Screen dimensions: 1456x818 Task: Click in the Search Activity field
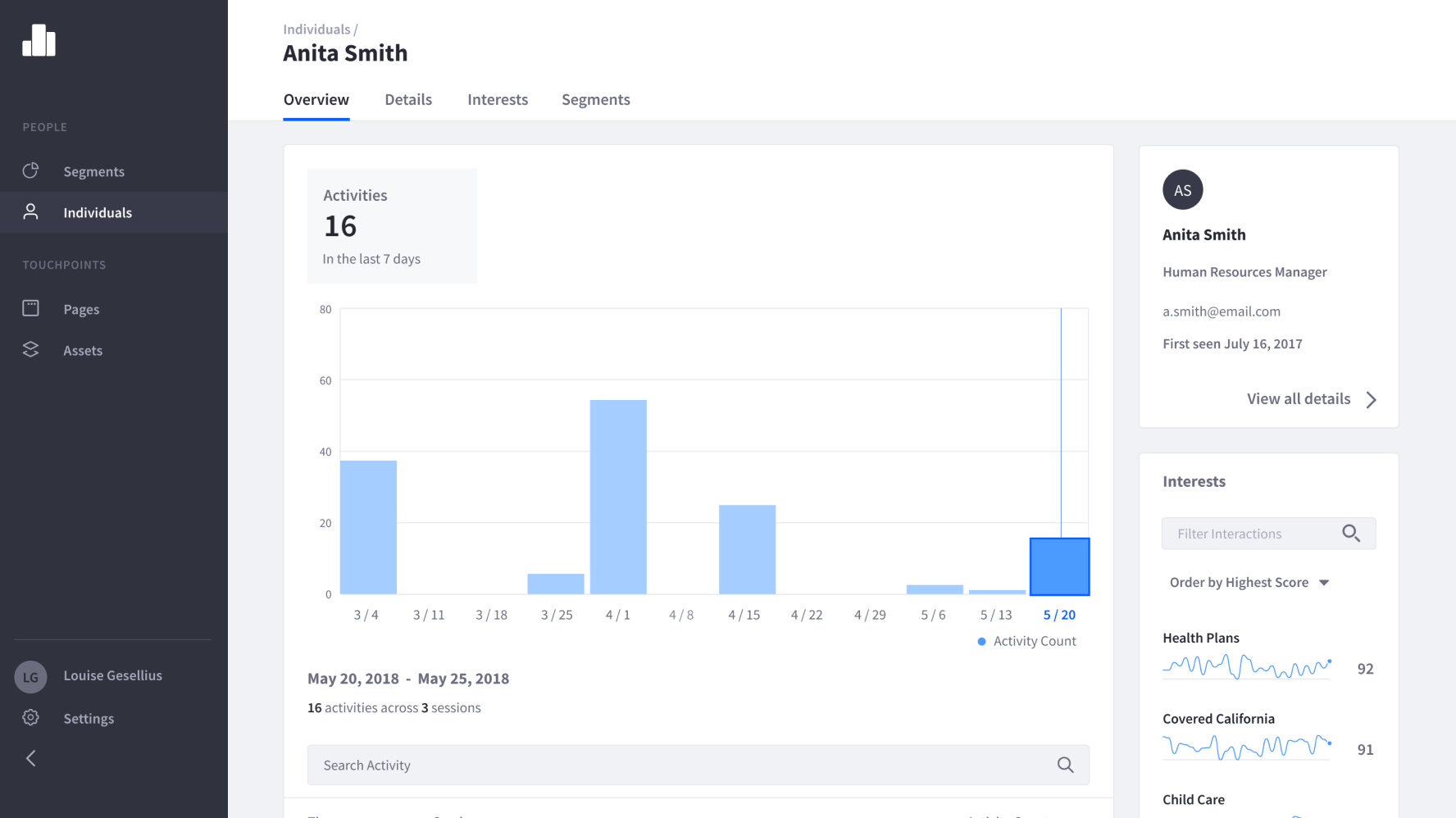click(698, 765)
